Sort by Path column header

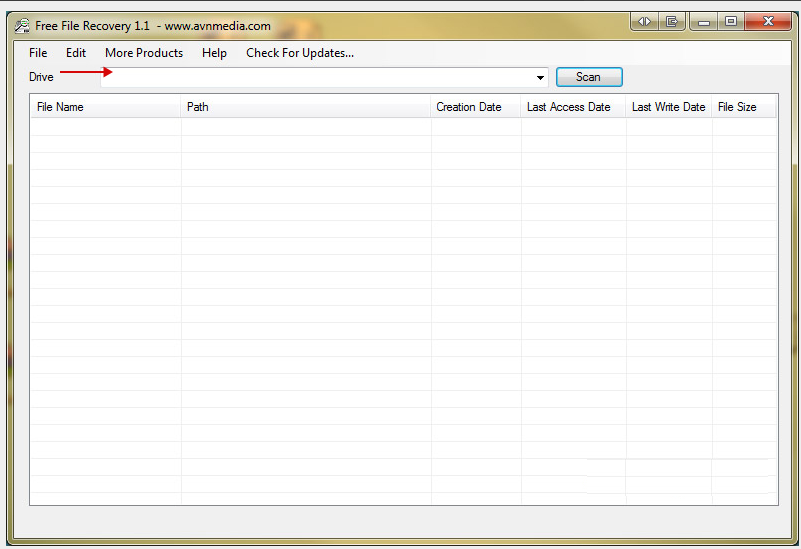[x=306, y=107]
